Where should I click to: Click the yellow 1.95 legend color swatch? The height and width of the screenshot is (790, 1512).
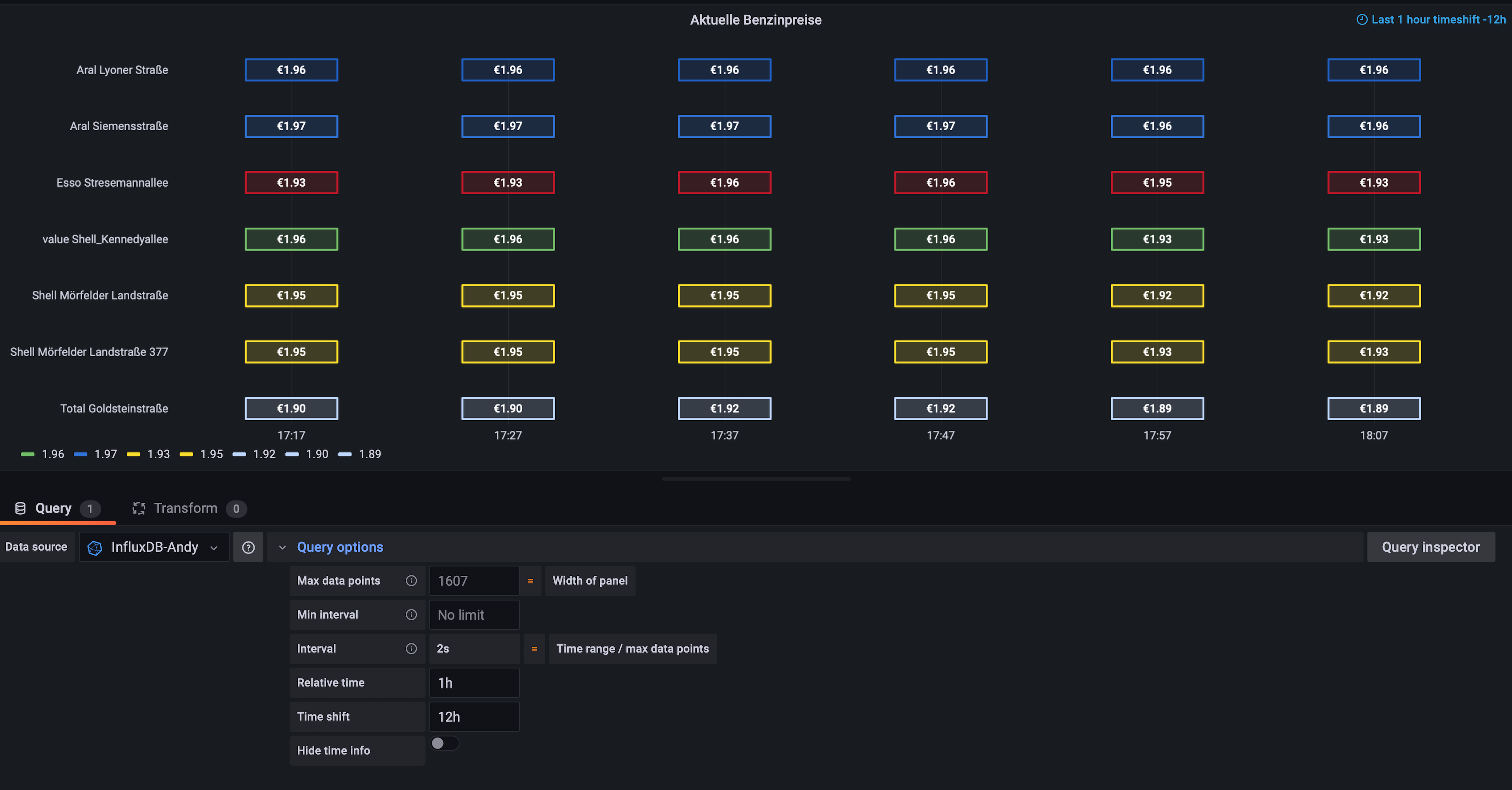(186, 454)
